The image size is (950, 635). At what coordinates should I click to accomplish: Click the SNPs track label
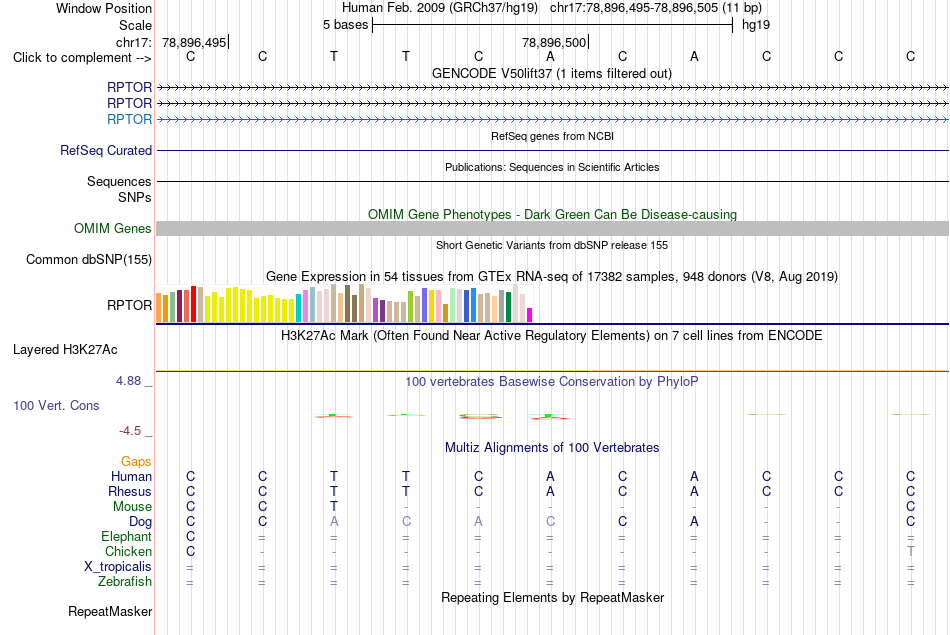click(x=135, y=197)
